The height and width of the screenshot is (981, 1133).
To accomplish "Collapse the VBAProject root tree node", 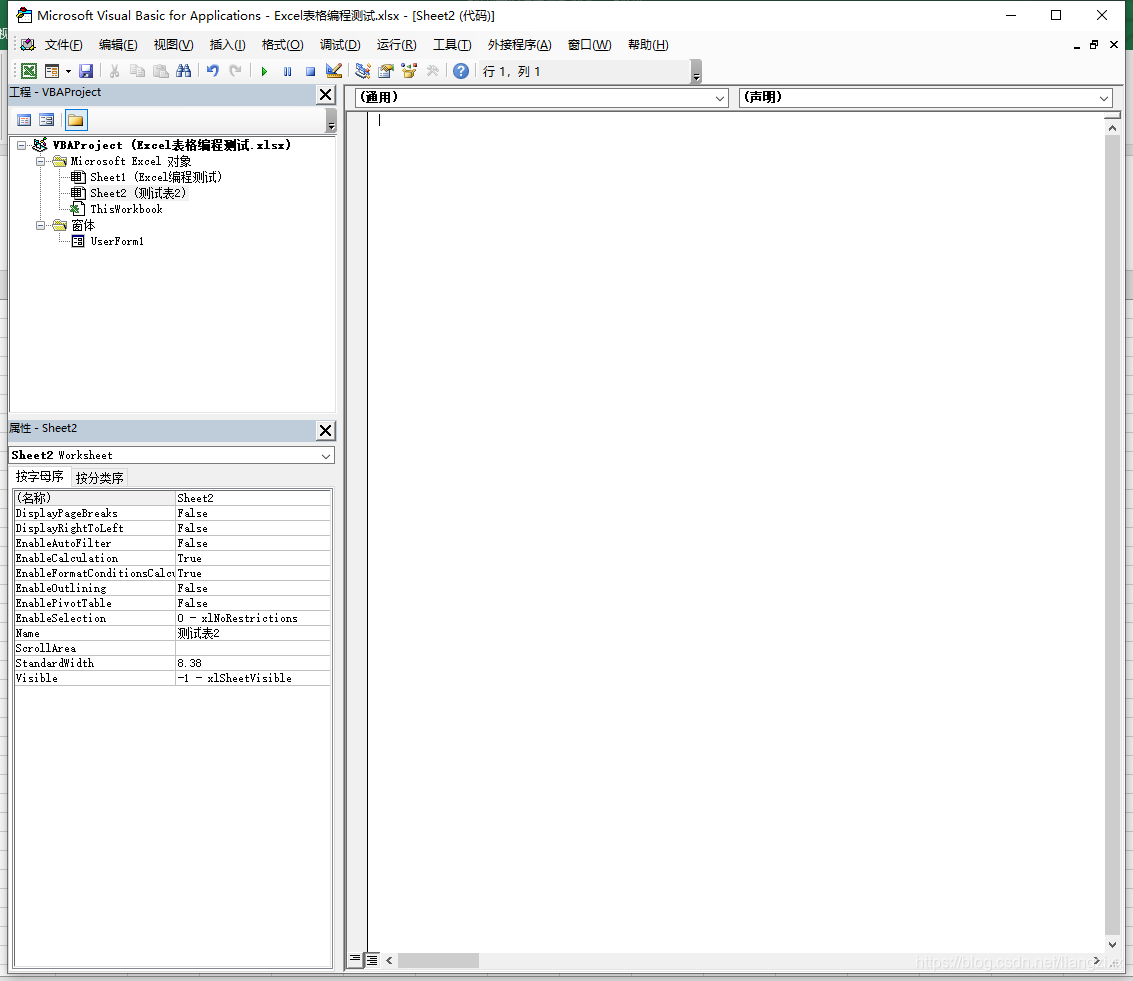I will click(x=22, y=145).
